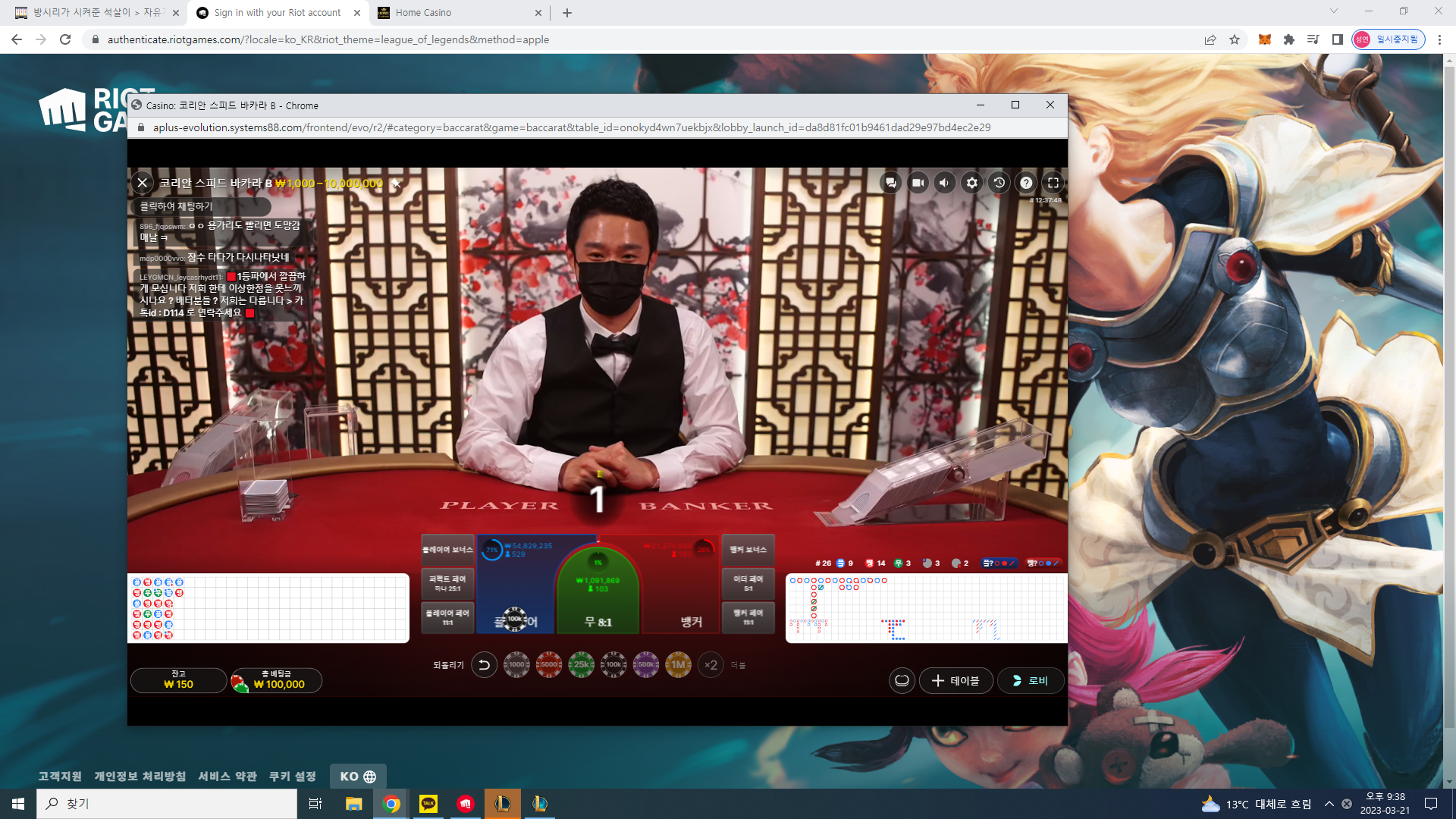Click the Riot address bar URL

(x=328, y=39)
